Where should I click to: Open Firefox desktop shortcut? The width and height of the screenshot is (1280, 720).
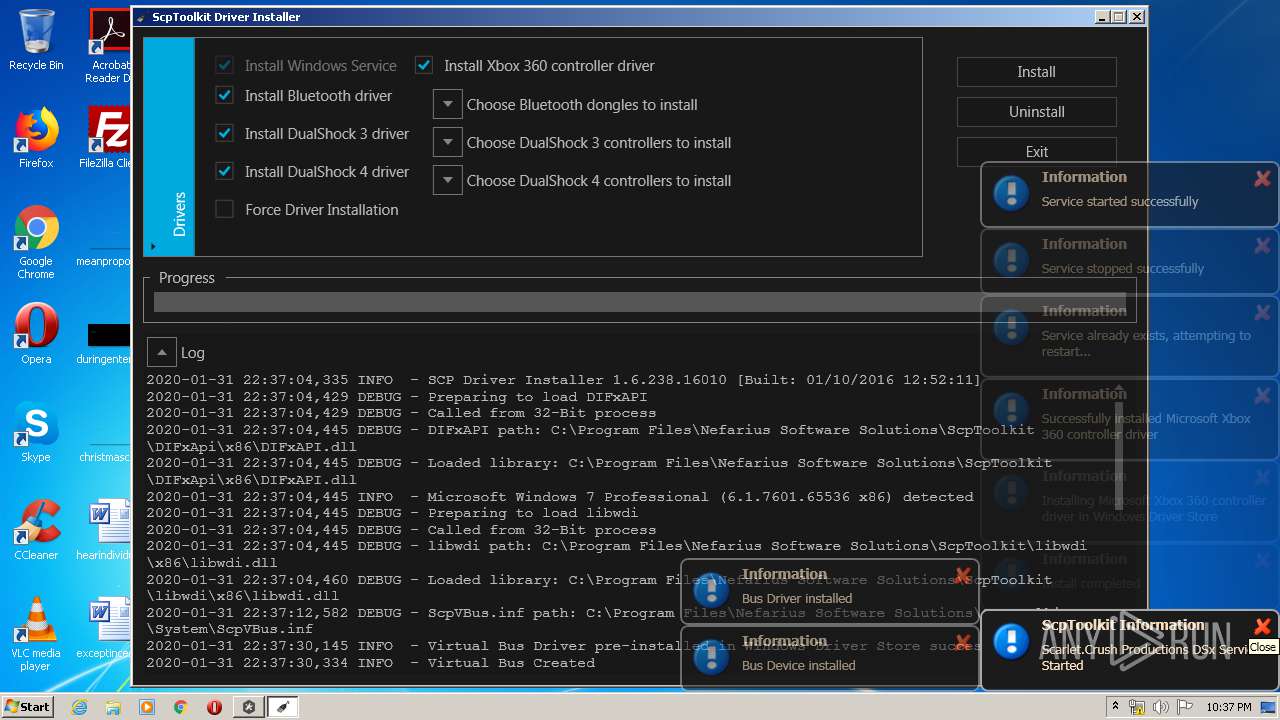point(36,138)
